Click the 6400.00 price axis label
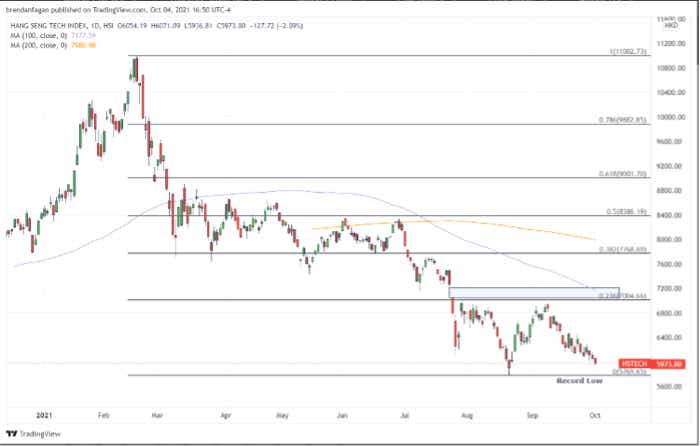Viewport: 700px width, 446px height. pyautogui.click(x=671, y=338)
